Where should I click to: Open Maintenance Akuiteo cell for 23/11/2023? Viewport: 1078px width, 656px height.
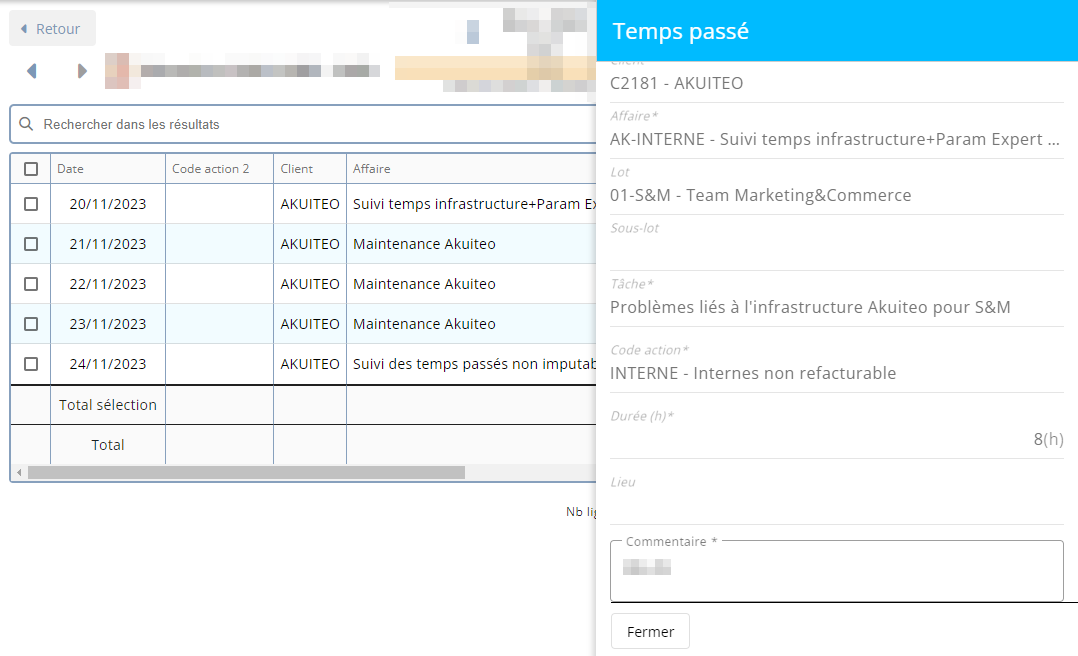coord(472,324)
